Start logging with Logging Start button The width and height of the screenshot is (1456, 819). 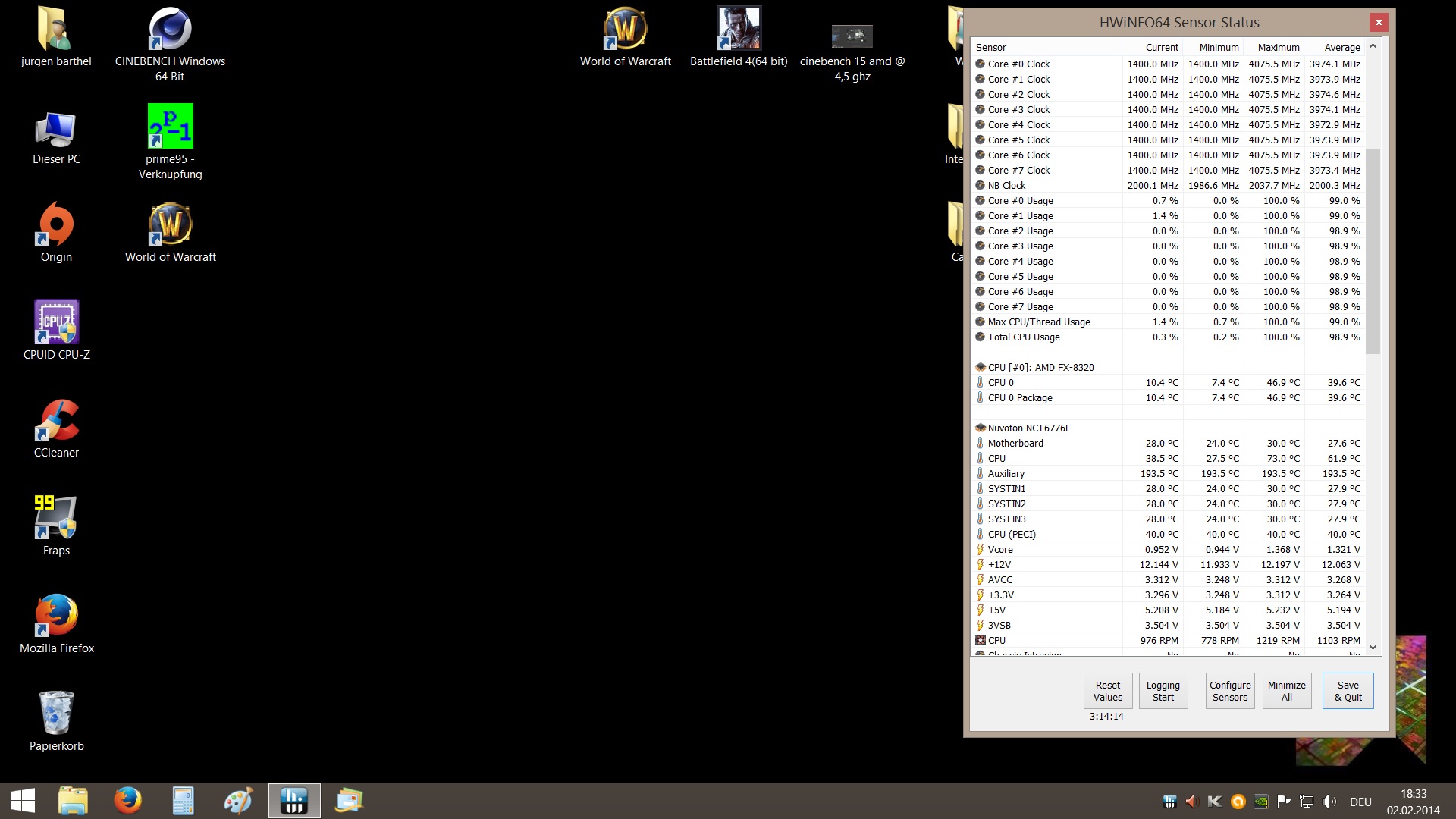click(1163, 691)
